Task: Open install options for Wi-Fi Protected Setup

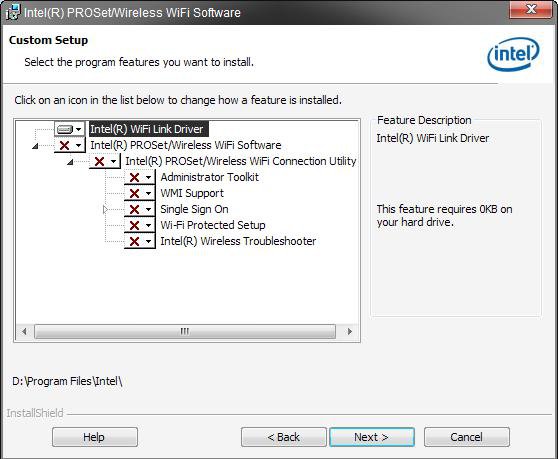Action: tap(140, 225)
